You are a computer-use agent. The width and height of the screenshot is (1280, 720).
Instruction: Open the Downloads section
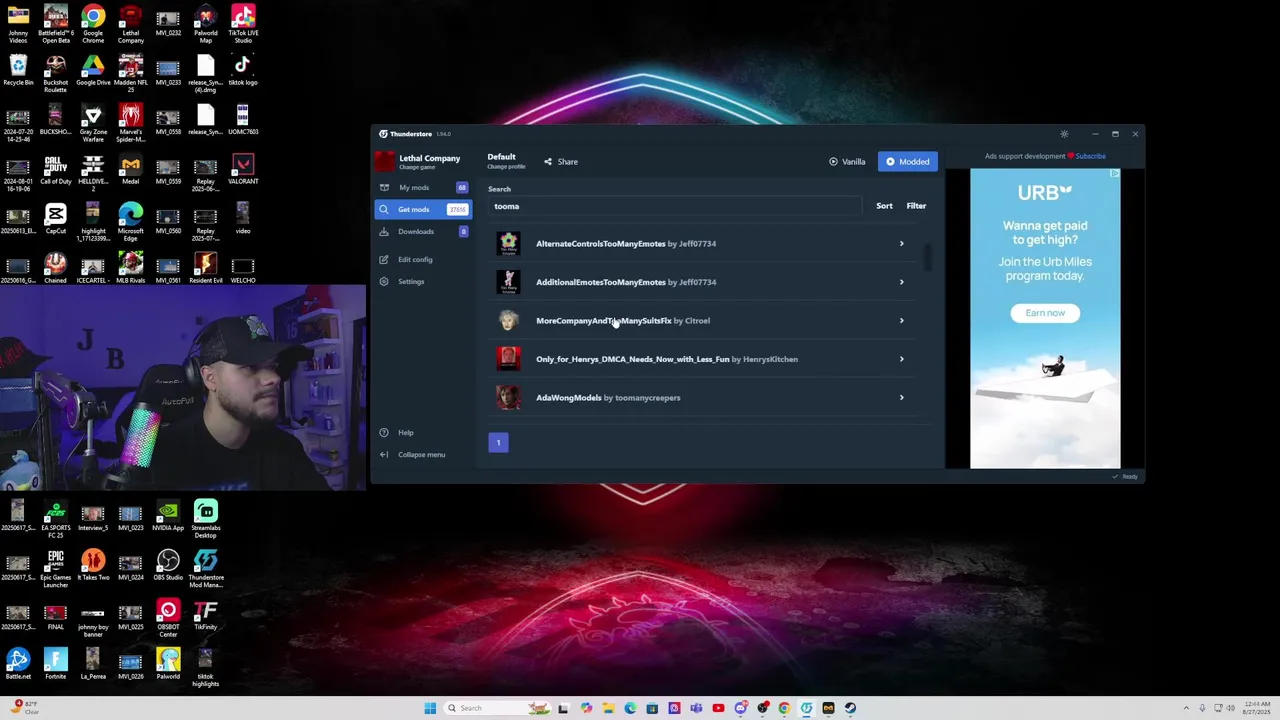click(422, 232)
